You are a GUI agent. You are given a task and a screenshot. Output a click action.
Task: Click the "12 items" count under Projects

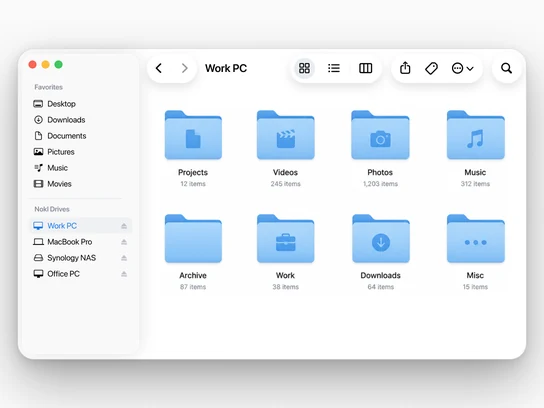click(193, 184)
